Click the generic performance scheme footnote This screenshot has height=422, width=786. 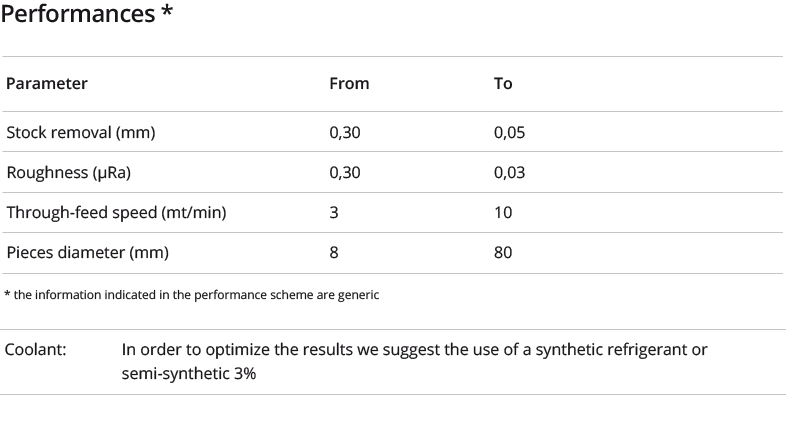[191, 295]
